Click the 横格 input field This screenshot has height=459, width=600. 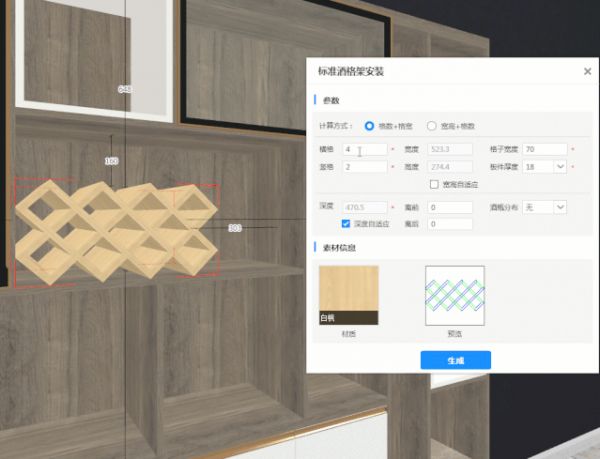click(x=364, y=149)
